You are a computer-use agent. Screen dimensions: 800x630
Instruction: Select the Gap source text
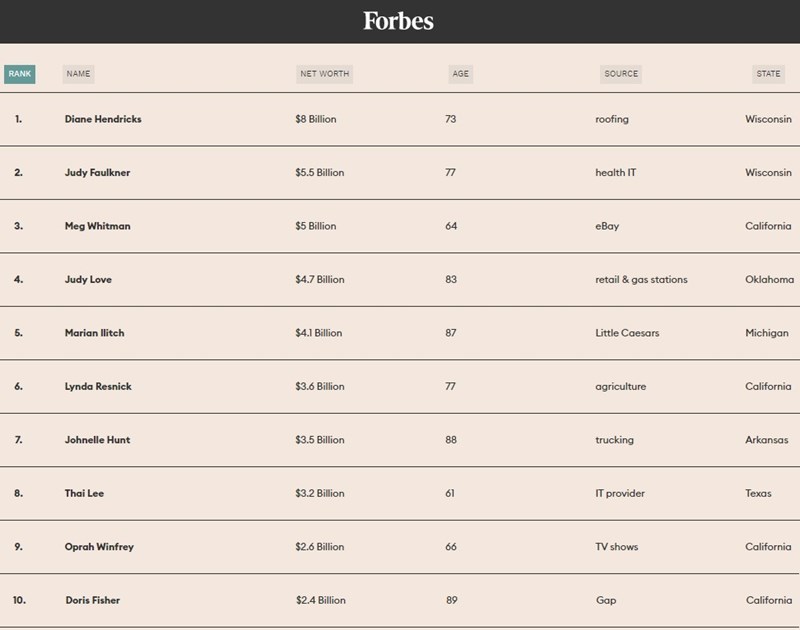pyautogui.click(x=606, y=600)
